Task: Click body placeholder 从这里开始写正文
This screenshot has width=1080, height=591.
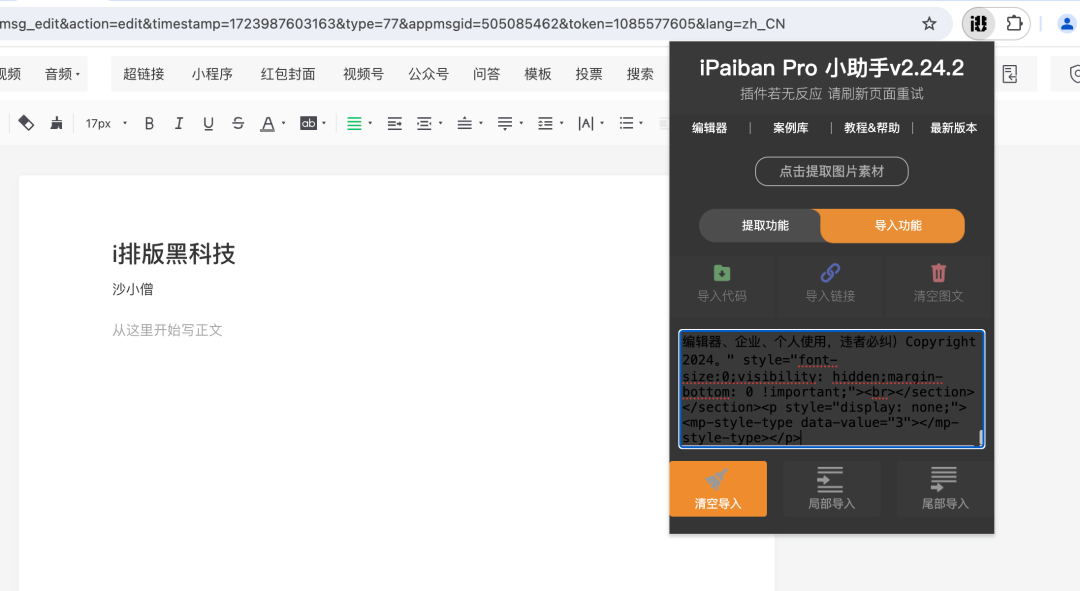Action: [x=167, y=331]
